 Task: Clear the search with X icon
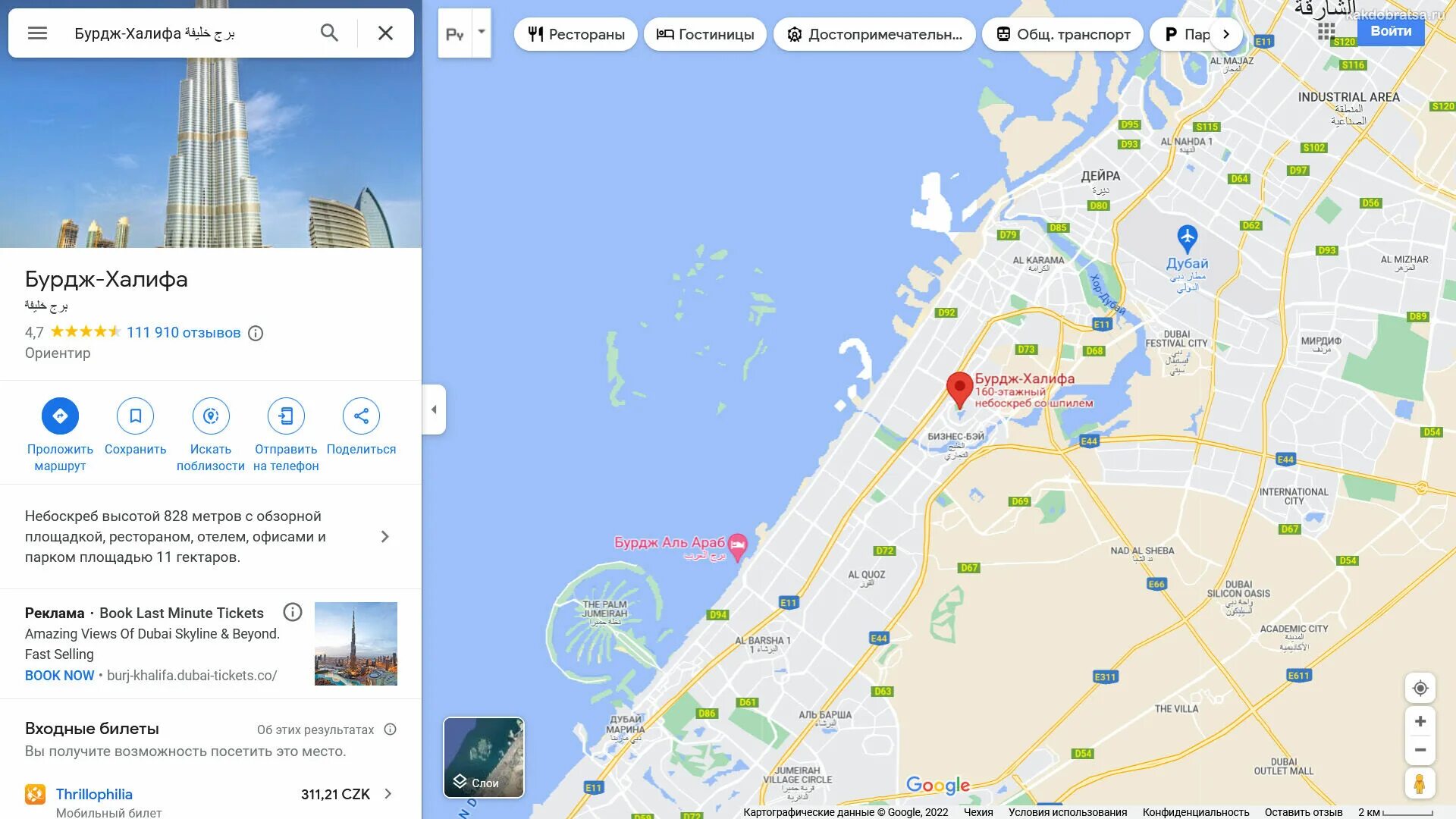385,33
